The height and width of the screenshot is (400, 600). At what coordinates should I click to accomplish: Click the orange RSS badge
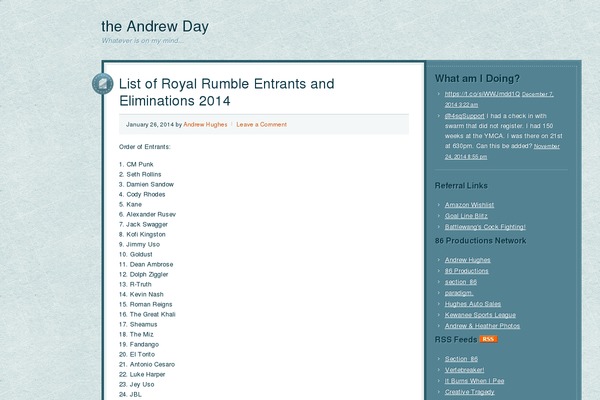pyautogui.click(x=488, y=339)
